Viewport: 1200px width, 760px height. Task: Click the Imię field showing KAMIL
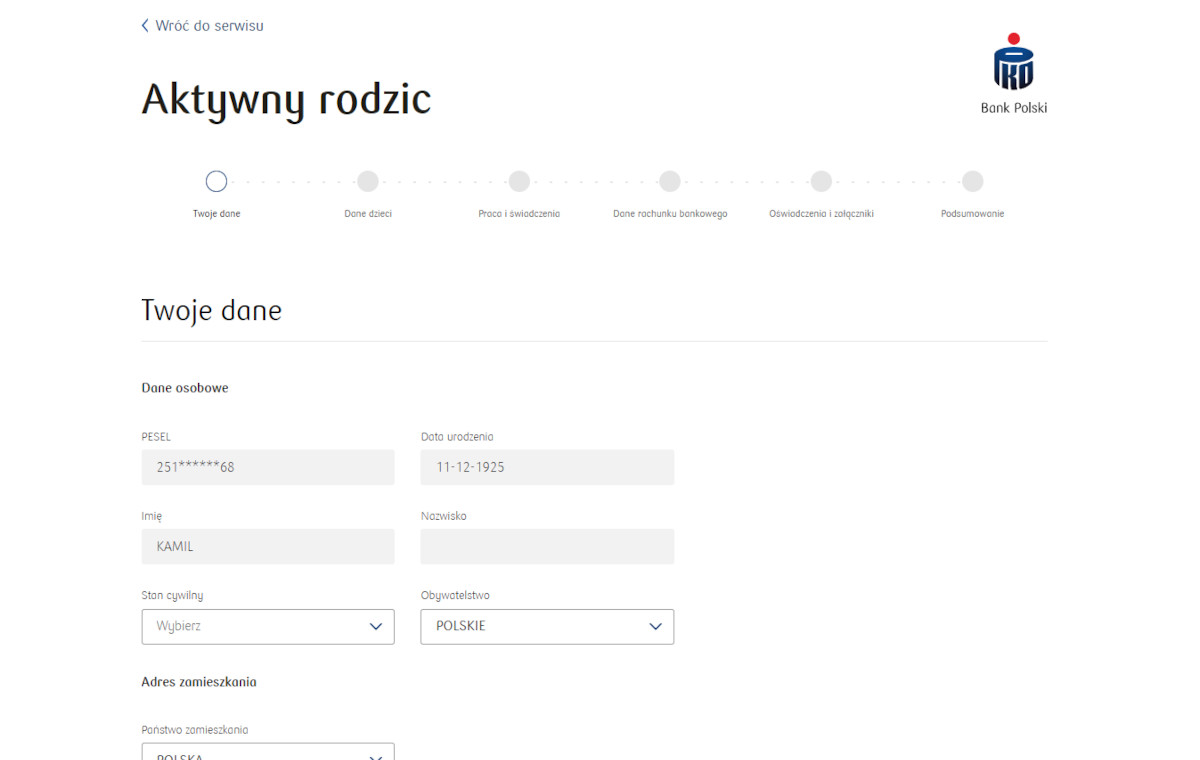(x=267, y=546)
